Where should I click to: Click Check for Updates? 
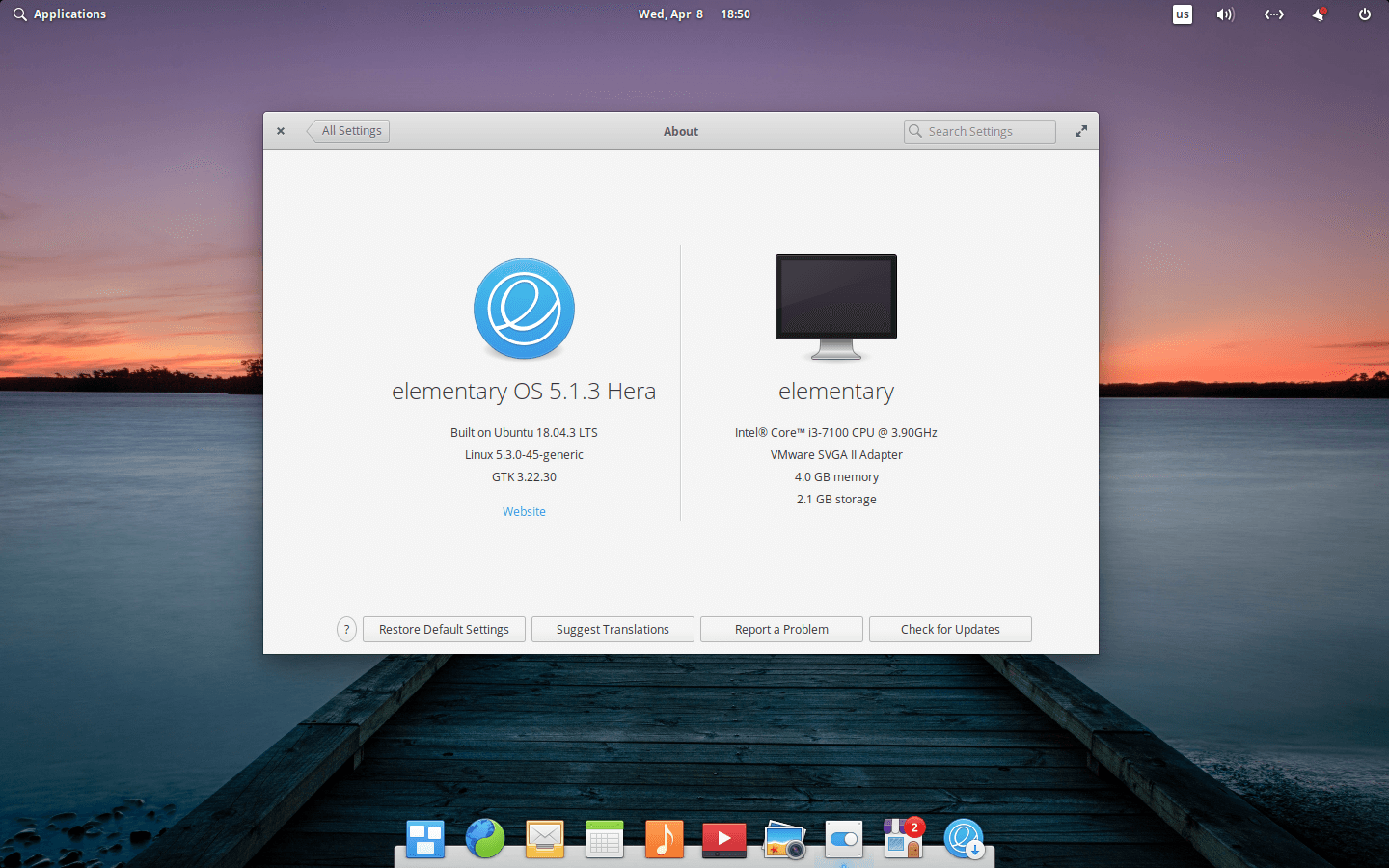coord(950,630)
